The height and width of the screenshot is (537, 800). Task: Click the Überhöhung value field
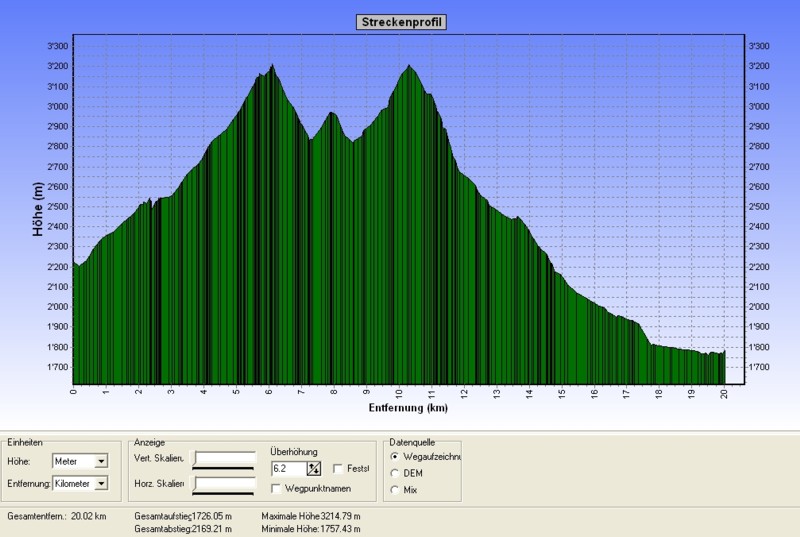288,468
